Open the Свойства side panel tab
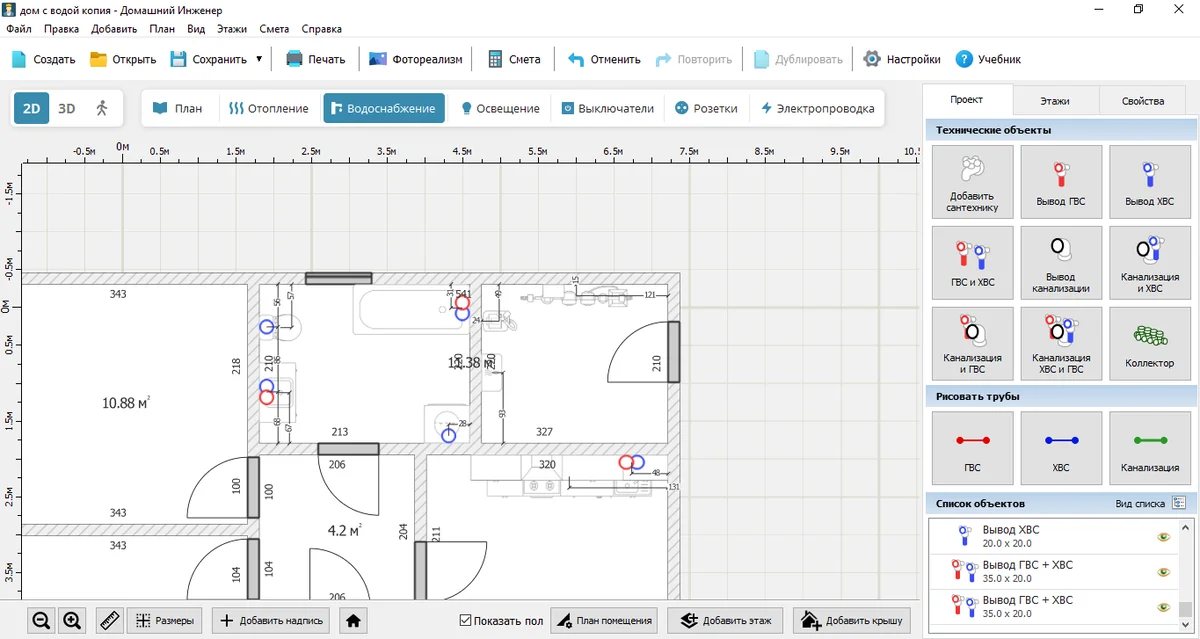Image resolution: width=1200 pixels, height=639 pixels. 1143,101
